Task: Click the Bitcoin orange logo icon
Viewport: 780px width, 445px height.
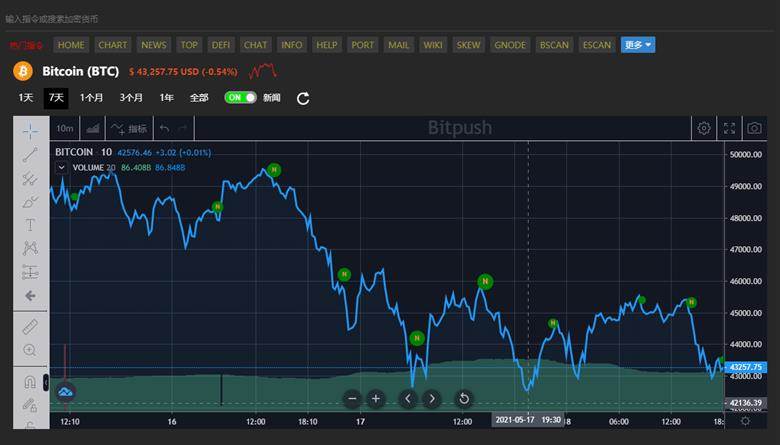Action: [23, 71]
